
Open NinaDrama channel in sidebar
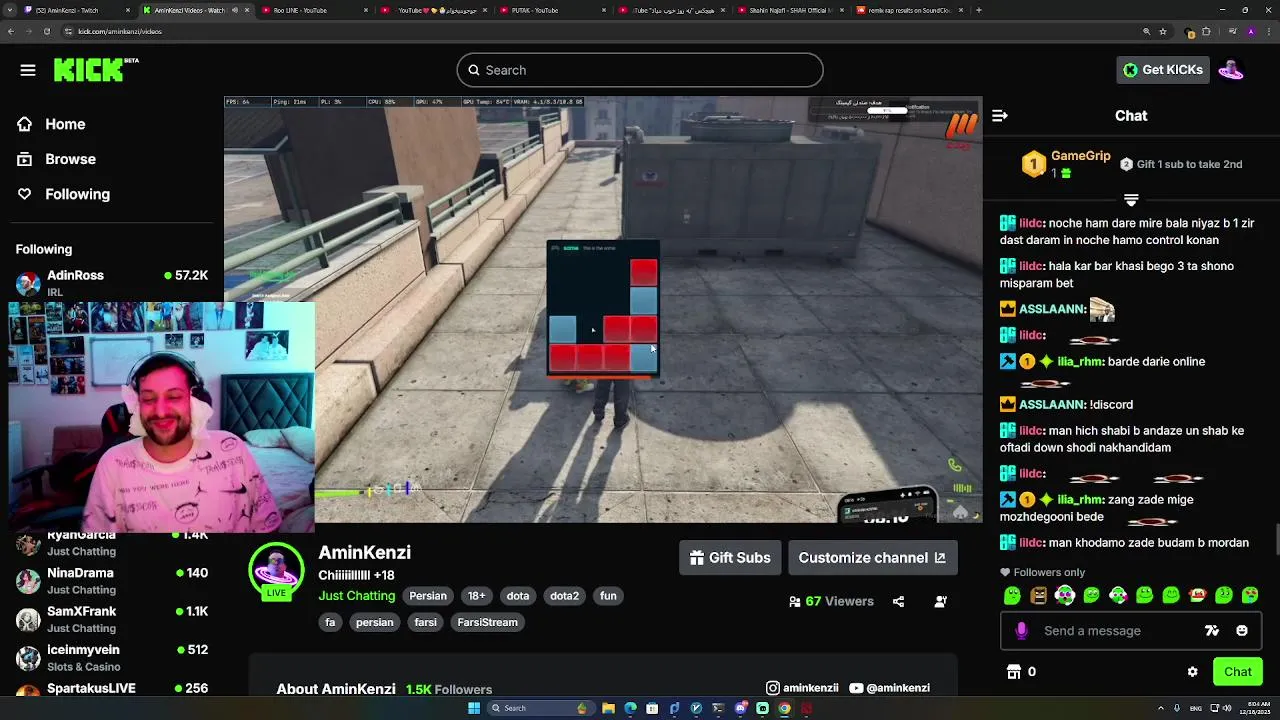tap(112, 581)
